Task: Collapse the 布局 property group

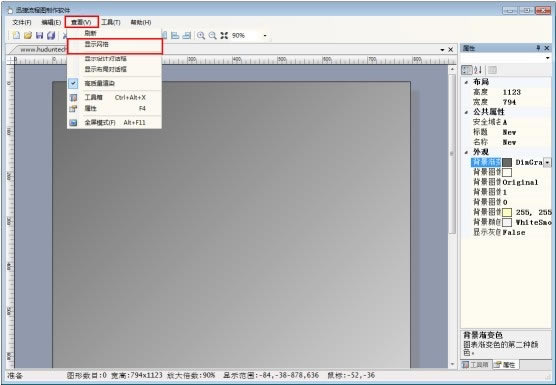Action: [466, 82]
